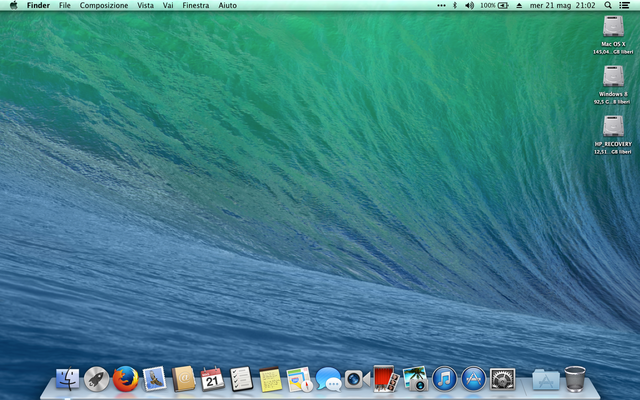Open the volume control in menu bar

pos(469,5)
